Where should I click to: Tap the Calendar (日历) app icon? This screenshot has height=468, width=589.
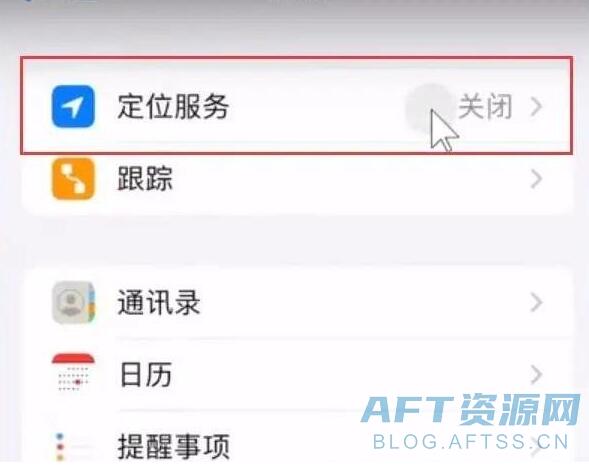point(73,373)
